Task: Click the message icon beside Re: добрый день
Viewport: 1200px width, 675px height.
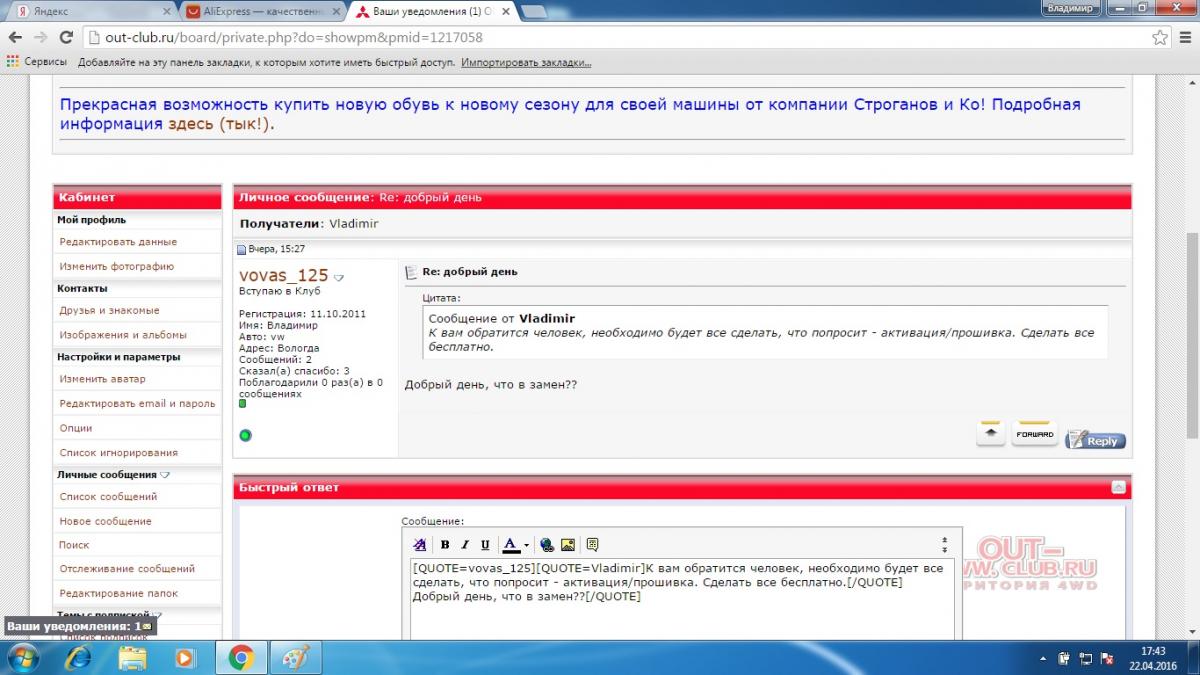Action: coord(410,272)
